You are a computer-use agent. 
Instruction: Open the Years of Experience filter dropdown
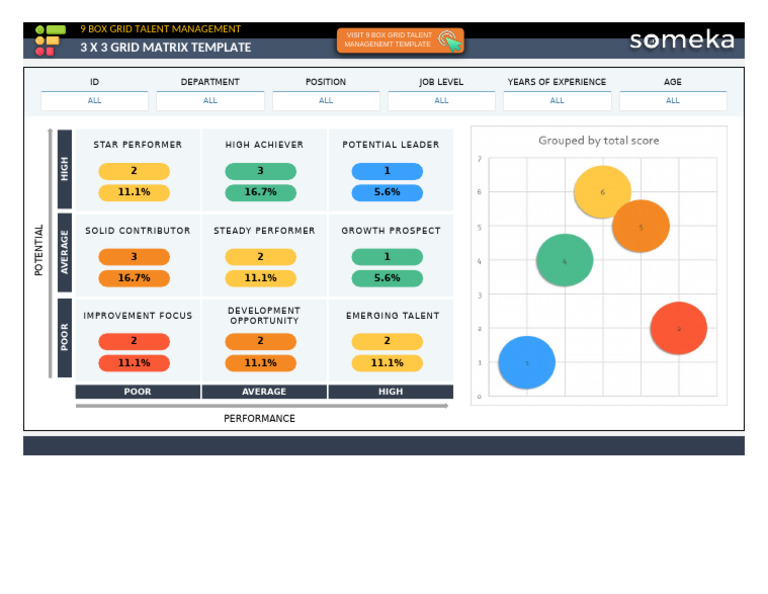[x=557, y=100]
